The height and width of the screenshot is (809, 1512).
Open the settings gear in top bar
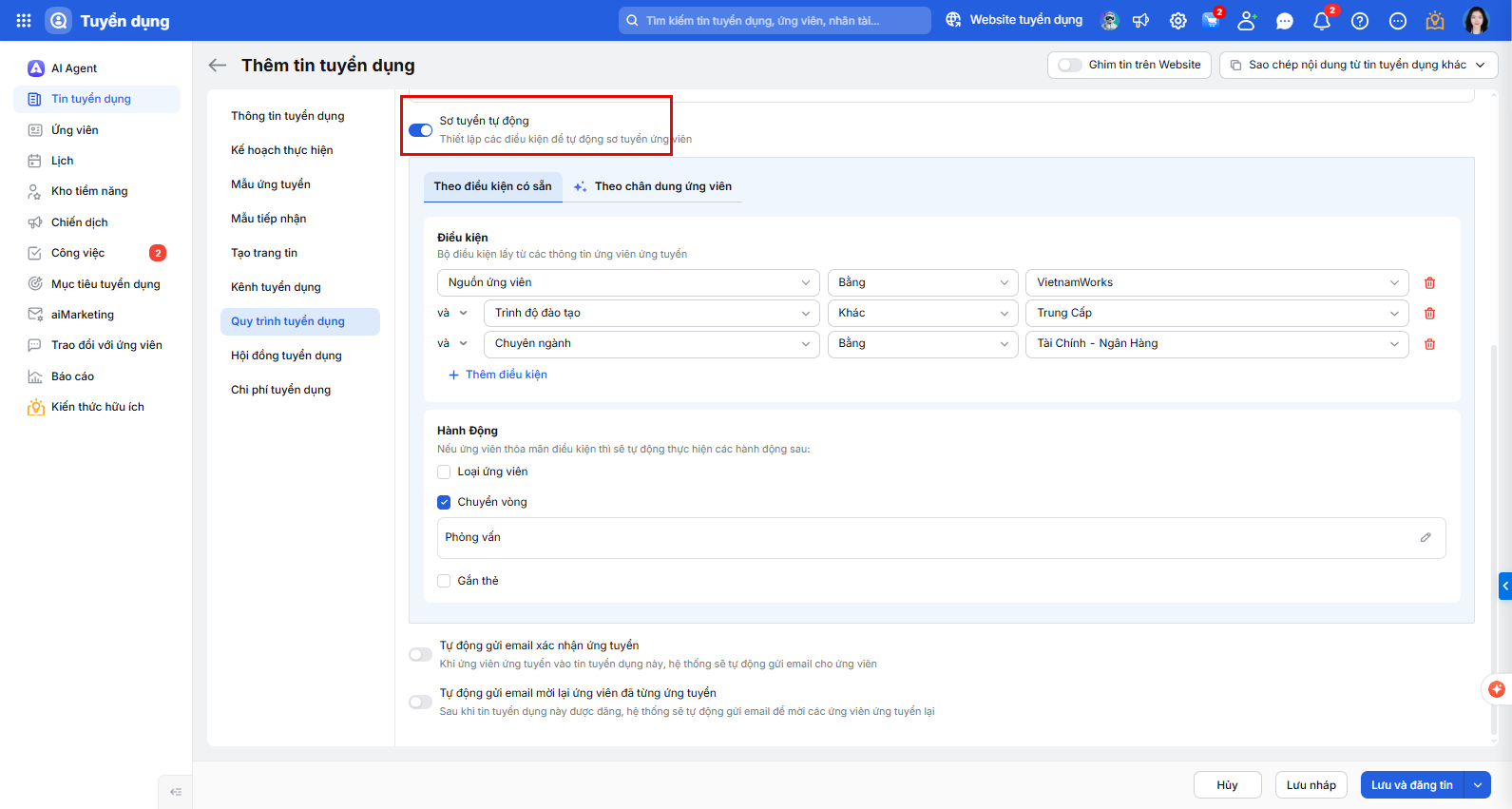click(1177, 21)
